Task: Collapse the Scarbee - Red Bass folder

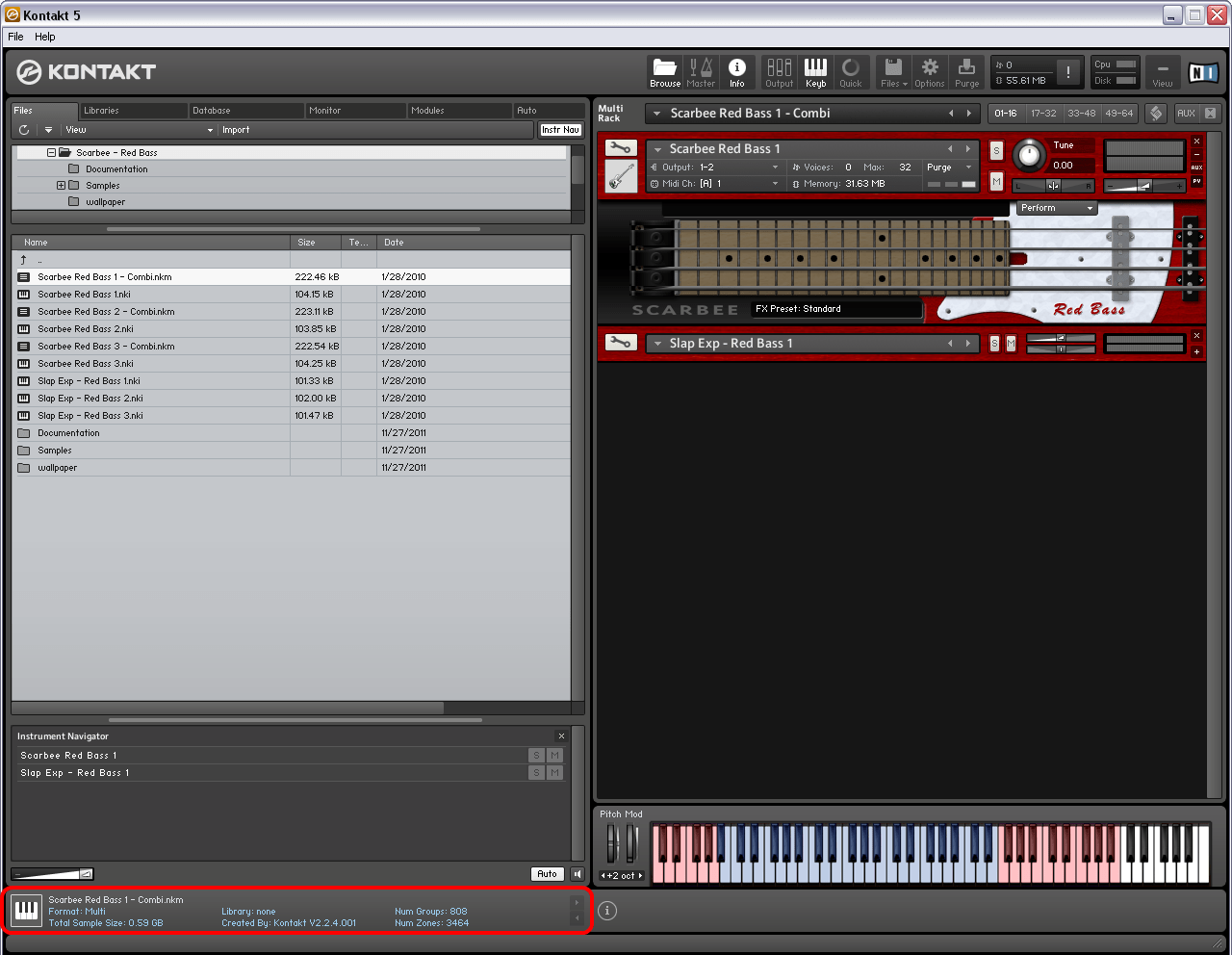Action: (x=52, y=153)
